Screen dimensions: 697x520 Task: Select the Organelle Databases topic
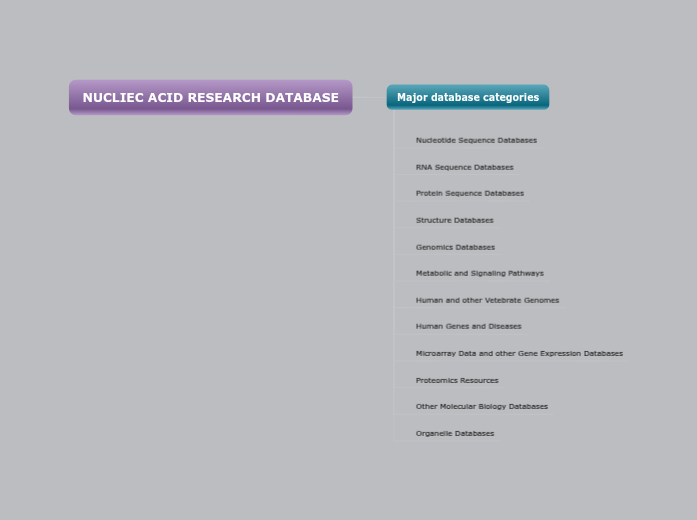coord(455,433)
